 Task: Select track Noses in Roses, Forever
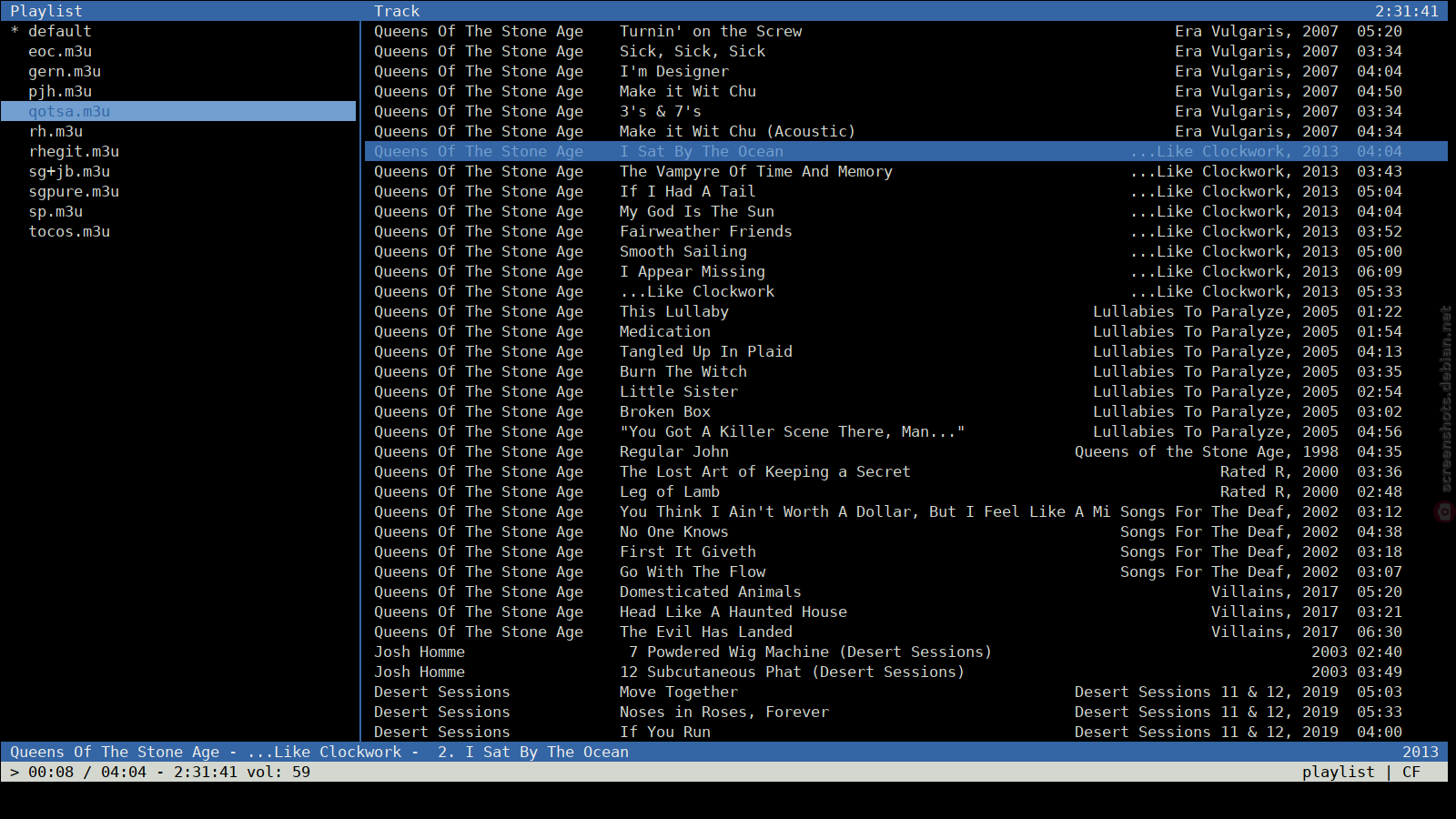click(x=906, y=712)
